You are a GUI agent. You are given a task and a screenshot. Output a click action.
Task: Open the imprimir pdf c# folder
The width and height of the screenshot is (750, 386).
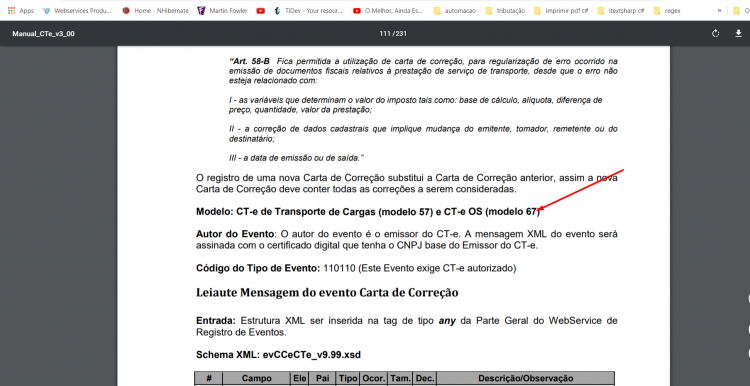coord(561,11)
